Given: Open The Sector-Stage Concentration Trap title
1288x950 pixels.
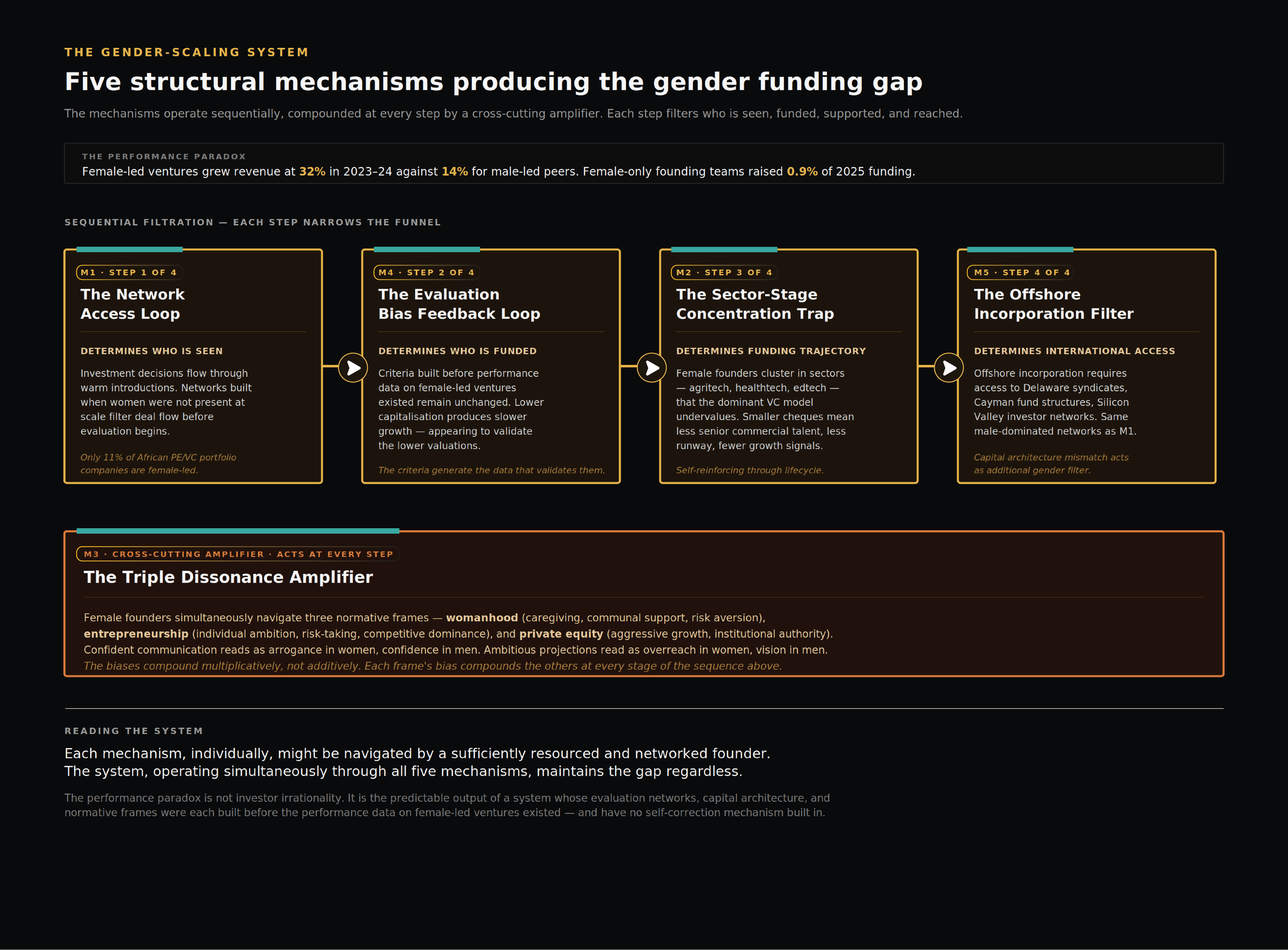Looking at the screenshot, I should pos(754,303).
